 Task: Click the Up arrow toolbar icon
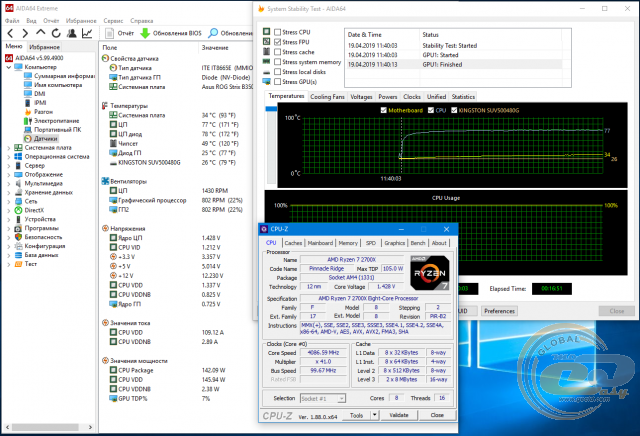point(40,33)
